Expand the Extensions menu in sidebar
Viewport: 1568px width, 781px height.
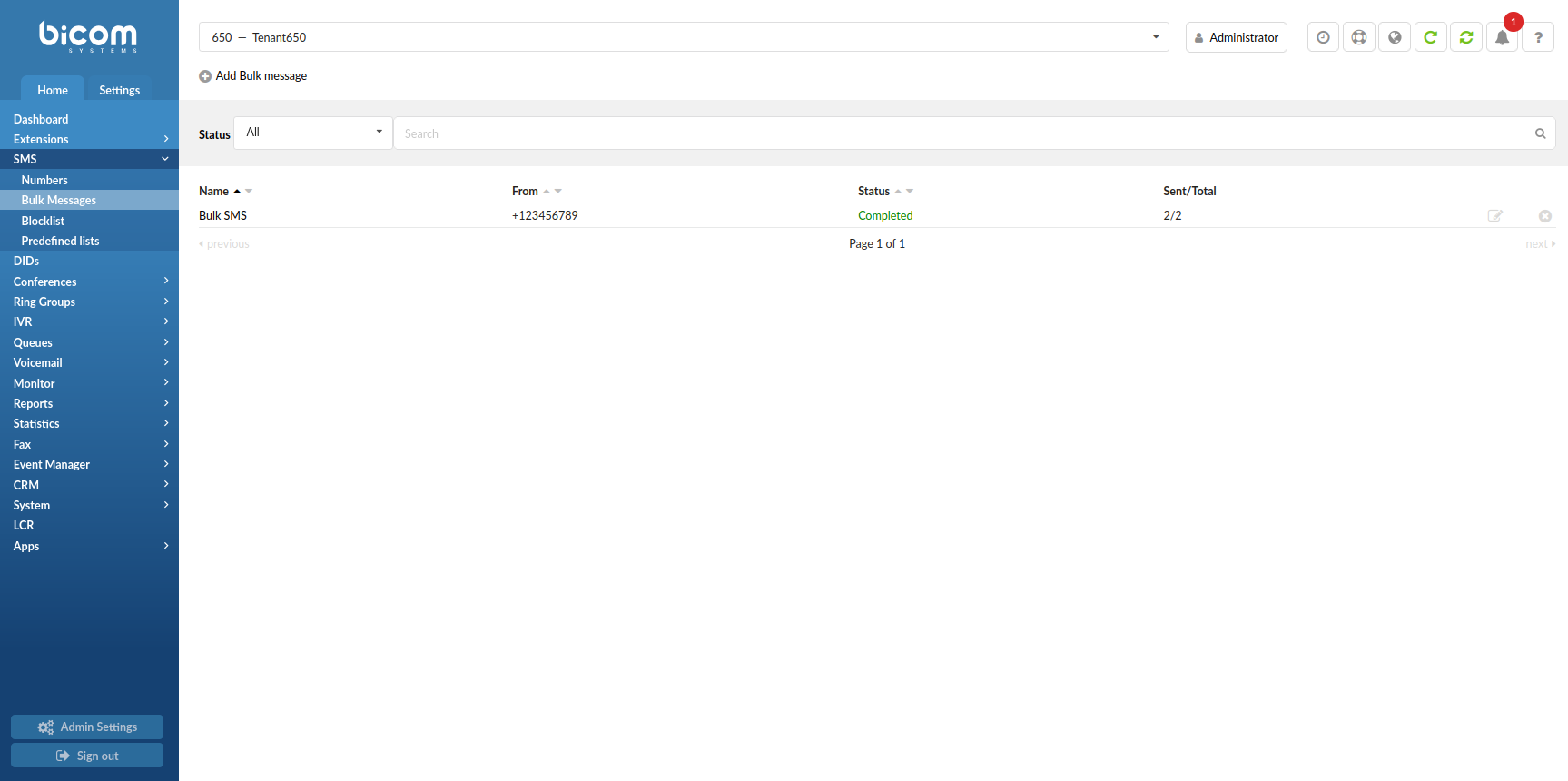pos(89,139)
